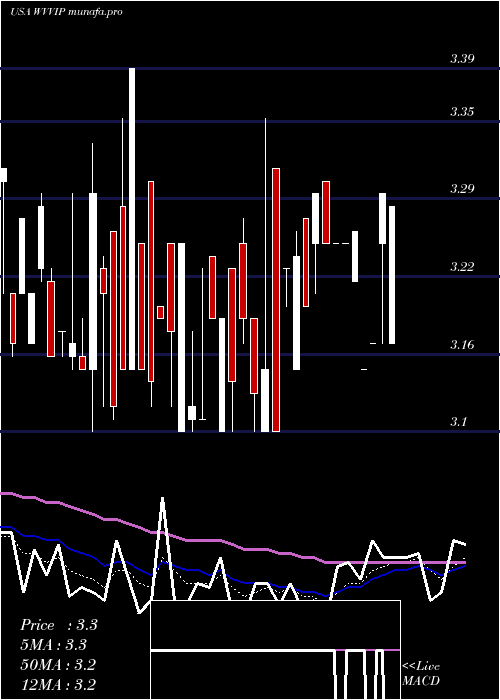Click the peak spike of the white indicator line

162,499
